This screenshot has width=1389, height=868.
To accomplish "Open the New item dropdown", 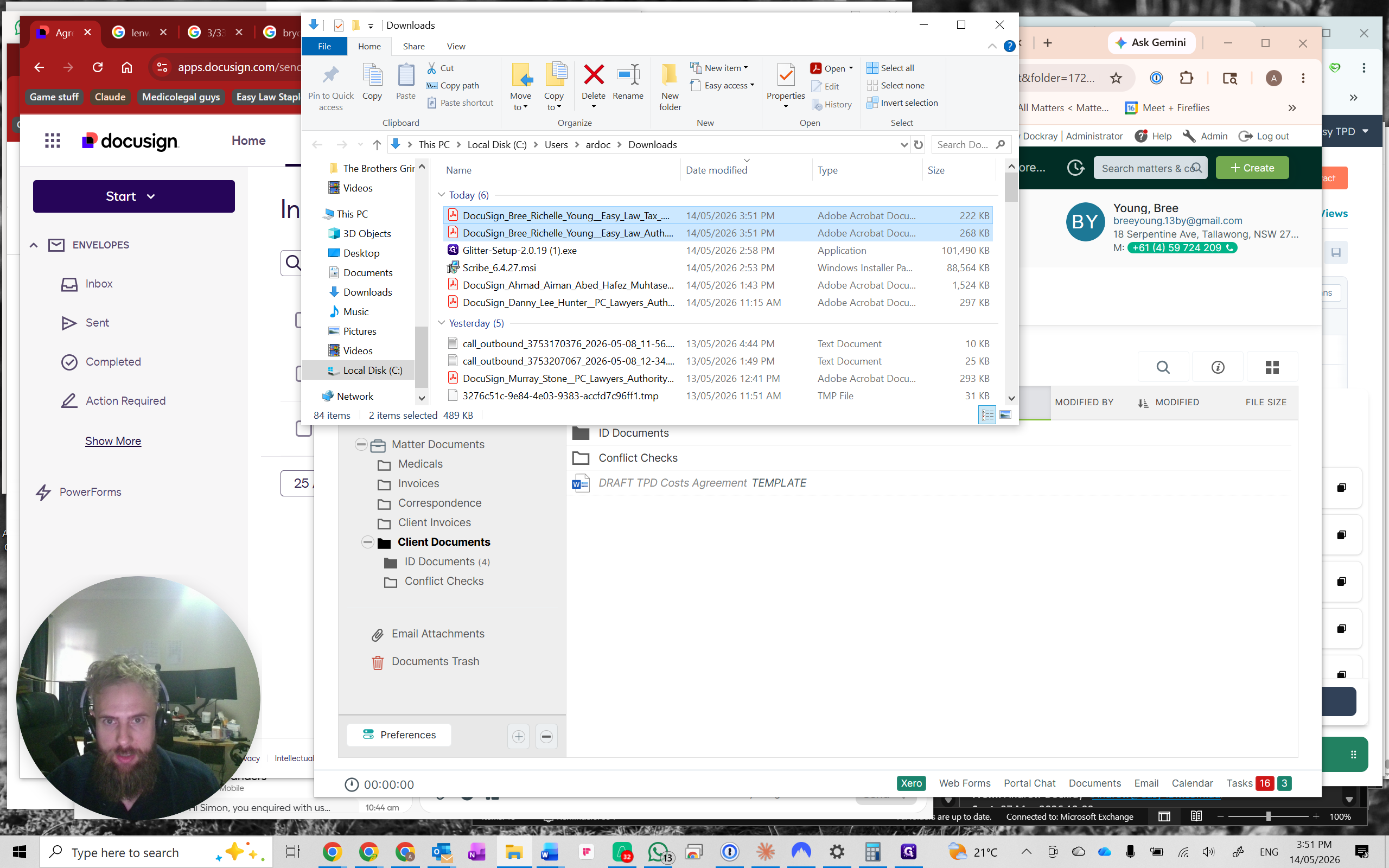I will point(720,68).
